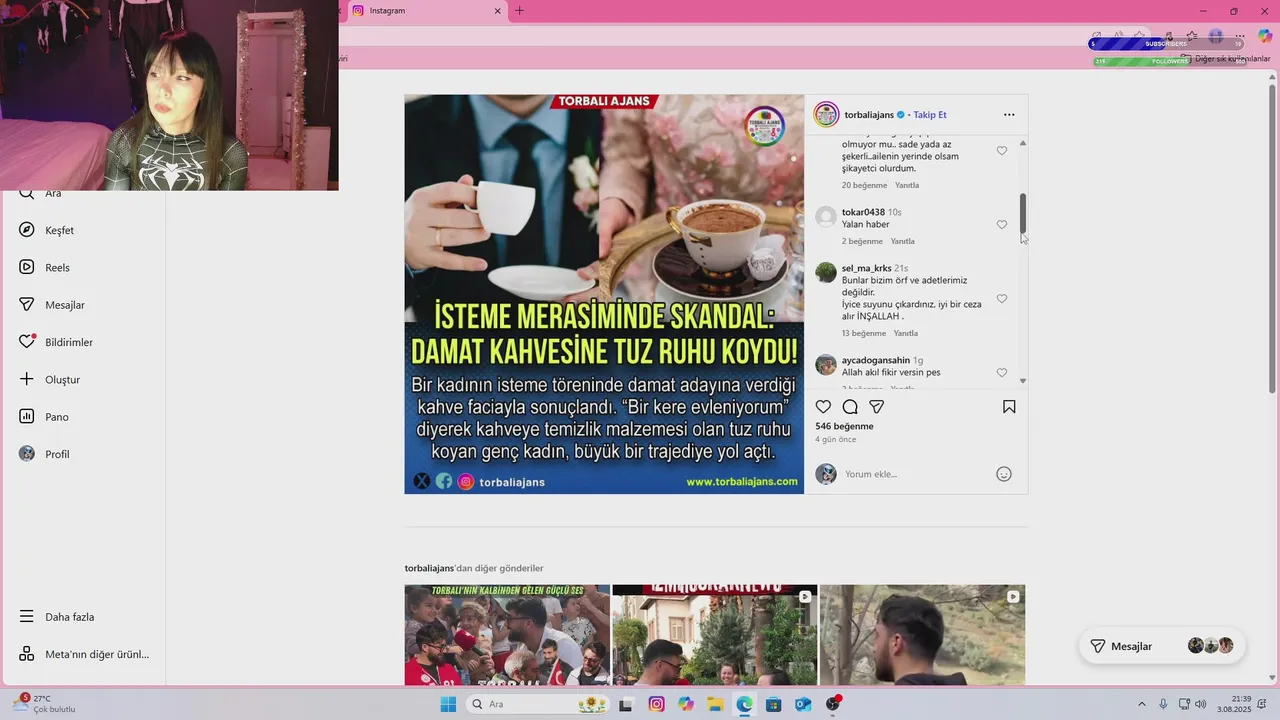Click the comments panel scrollbar thumb
The width and height of the screenshot is (1280, 720).
click(x=1023, y=214)
